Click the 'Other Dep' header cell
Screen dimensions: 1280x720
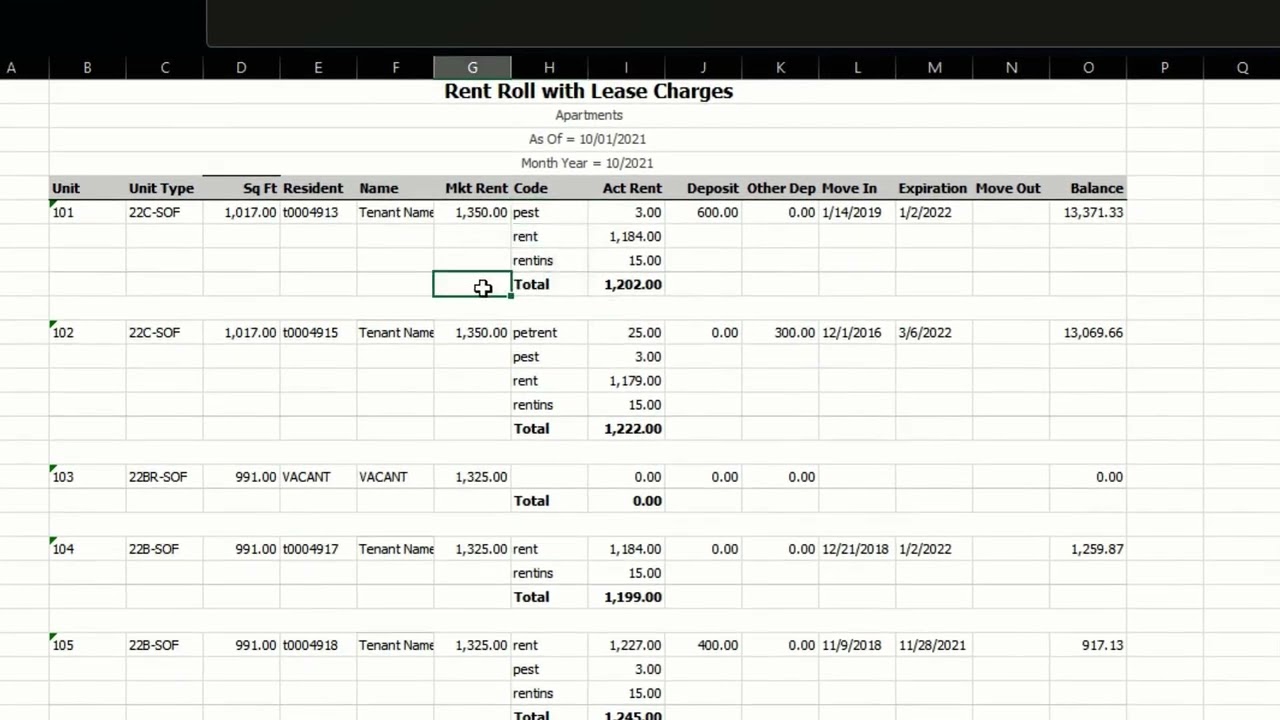coord(781,188)
